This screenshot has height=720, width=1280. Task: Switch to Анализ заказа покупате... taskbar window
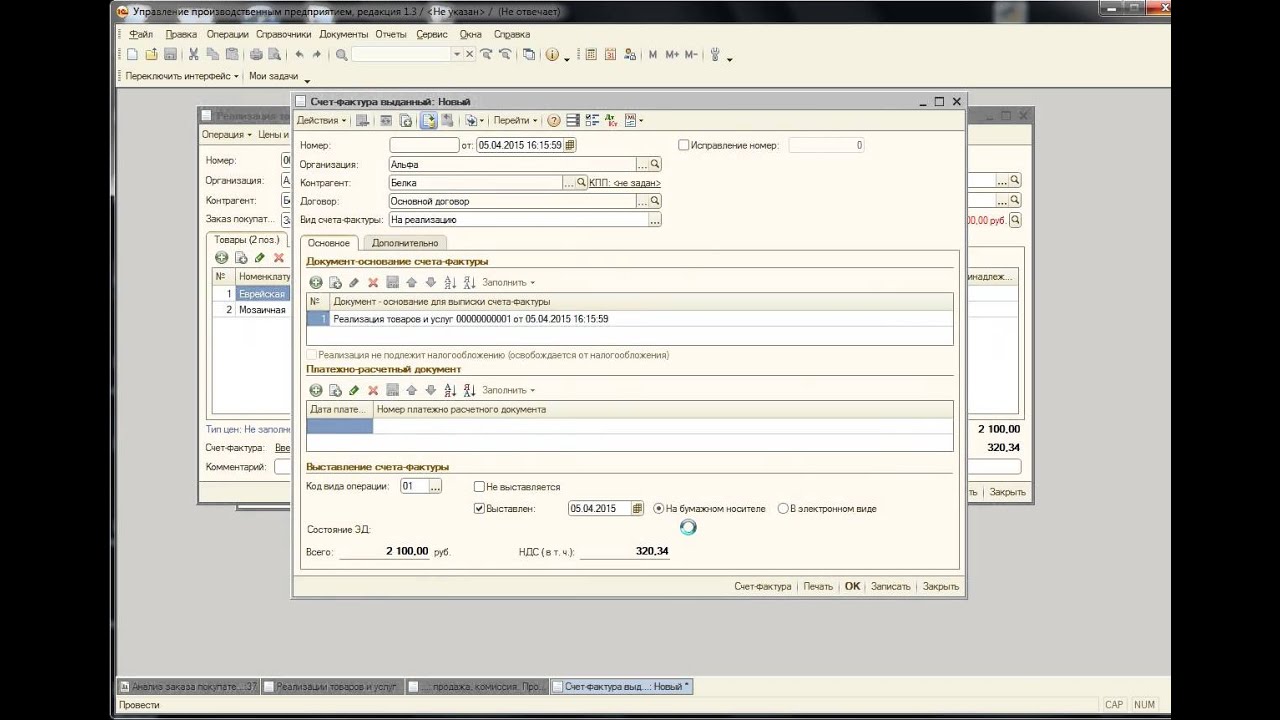point(188,687)
